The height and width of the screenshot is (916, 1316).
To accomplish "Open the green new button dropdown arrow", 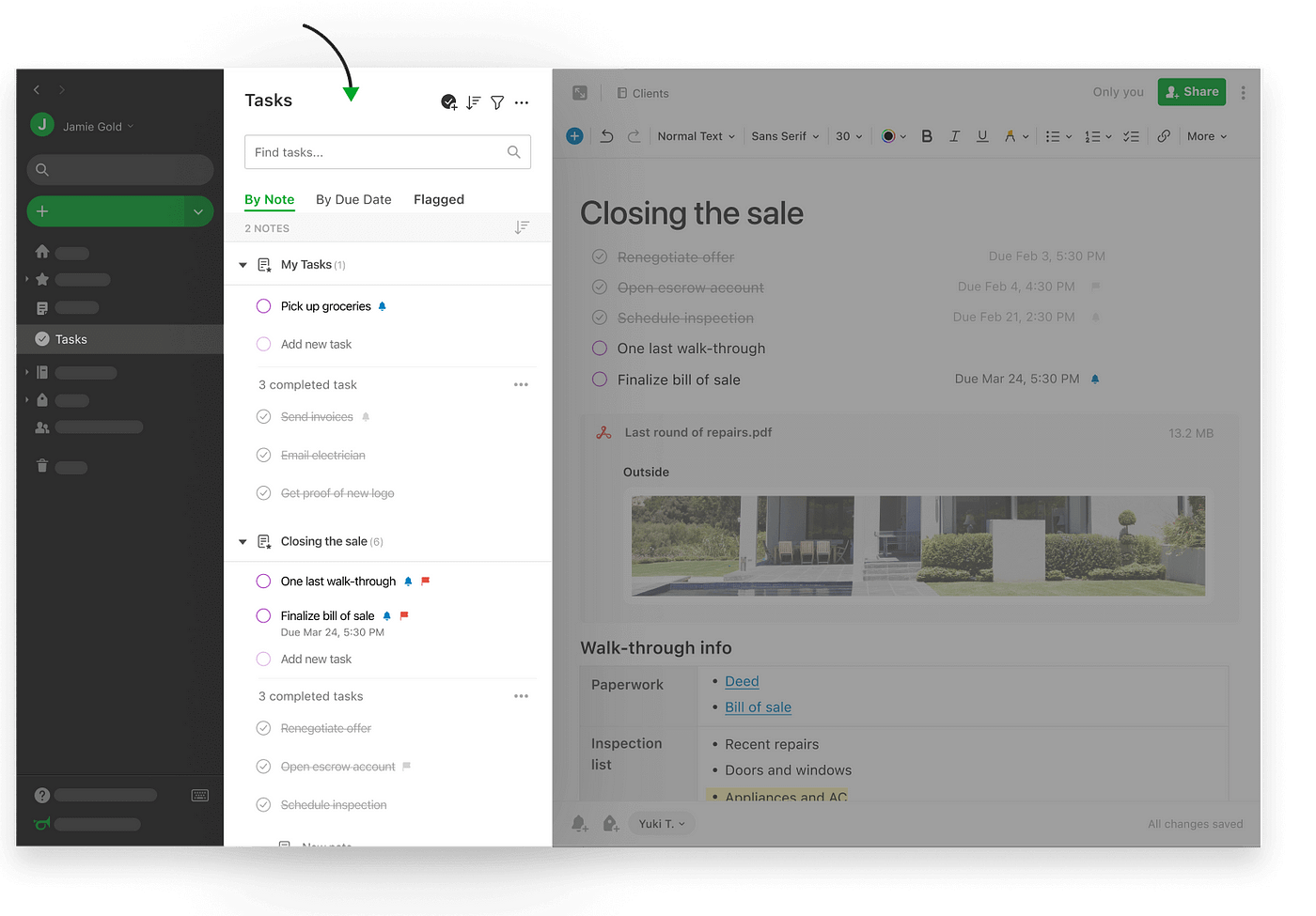I will [198, 212].
